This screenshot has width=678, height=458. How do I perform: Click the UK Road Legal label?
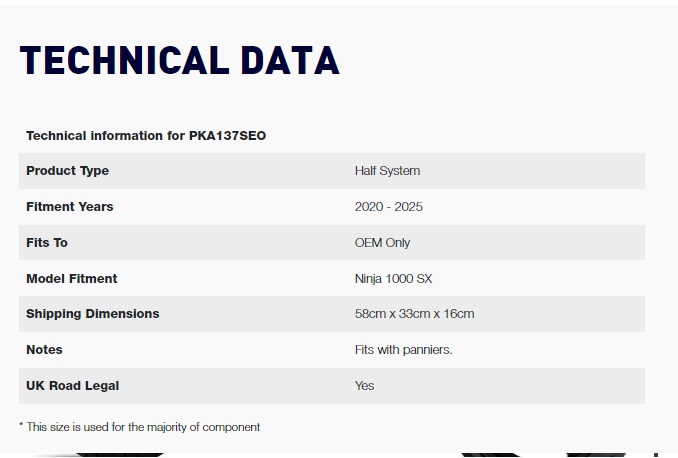[x=73, y=385]
